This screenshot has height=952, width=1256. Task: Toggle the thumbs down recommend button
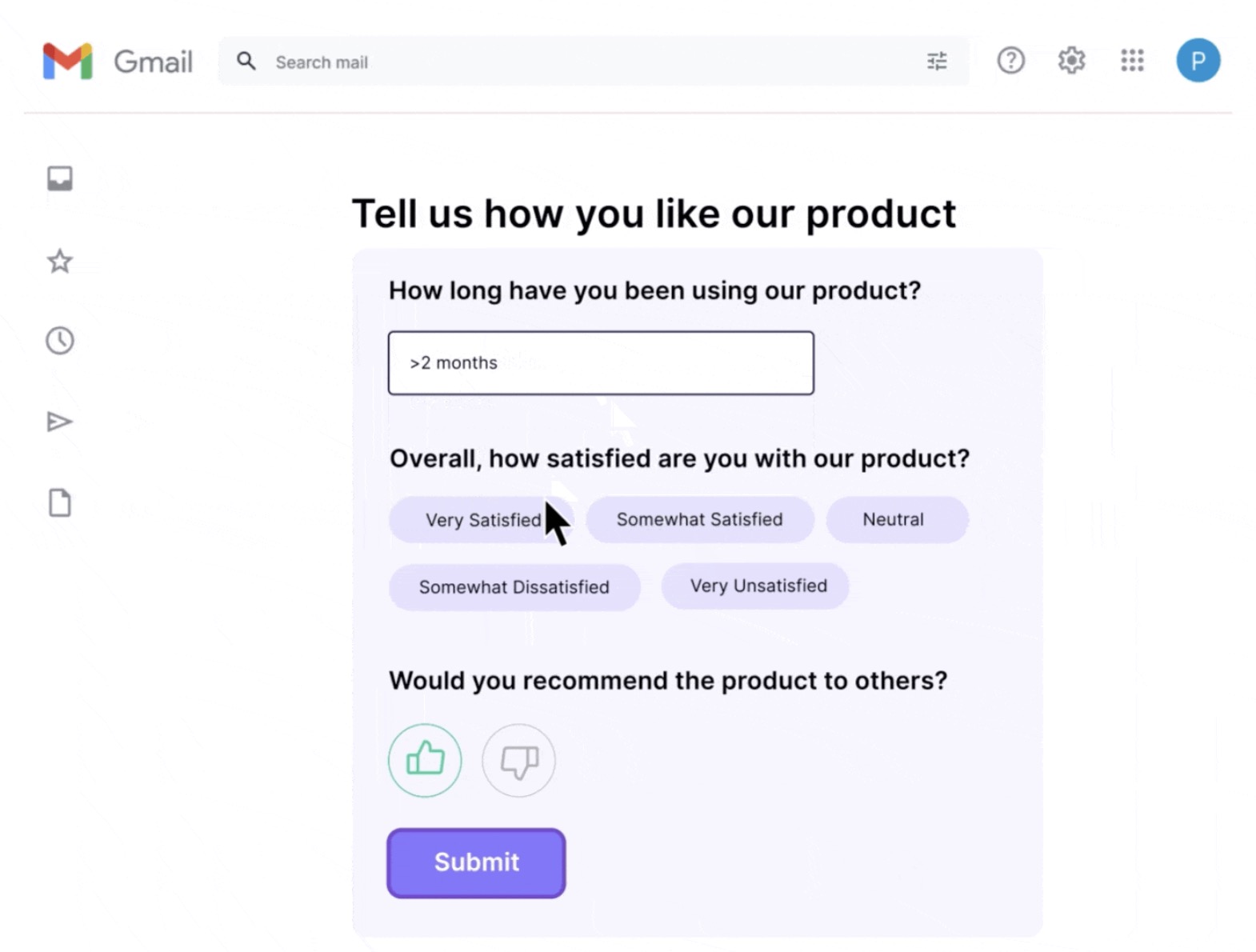click(x=518, y=760)
